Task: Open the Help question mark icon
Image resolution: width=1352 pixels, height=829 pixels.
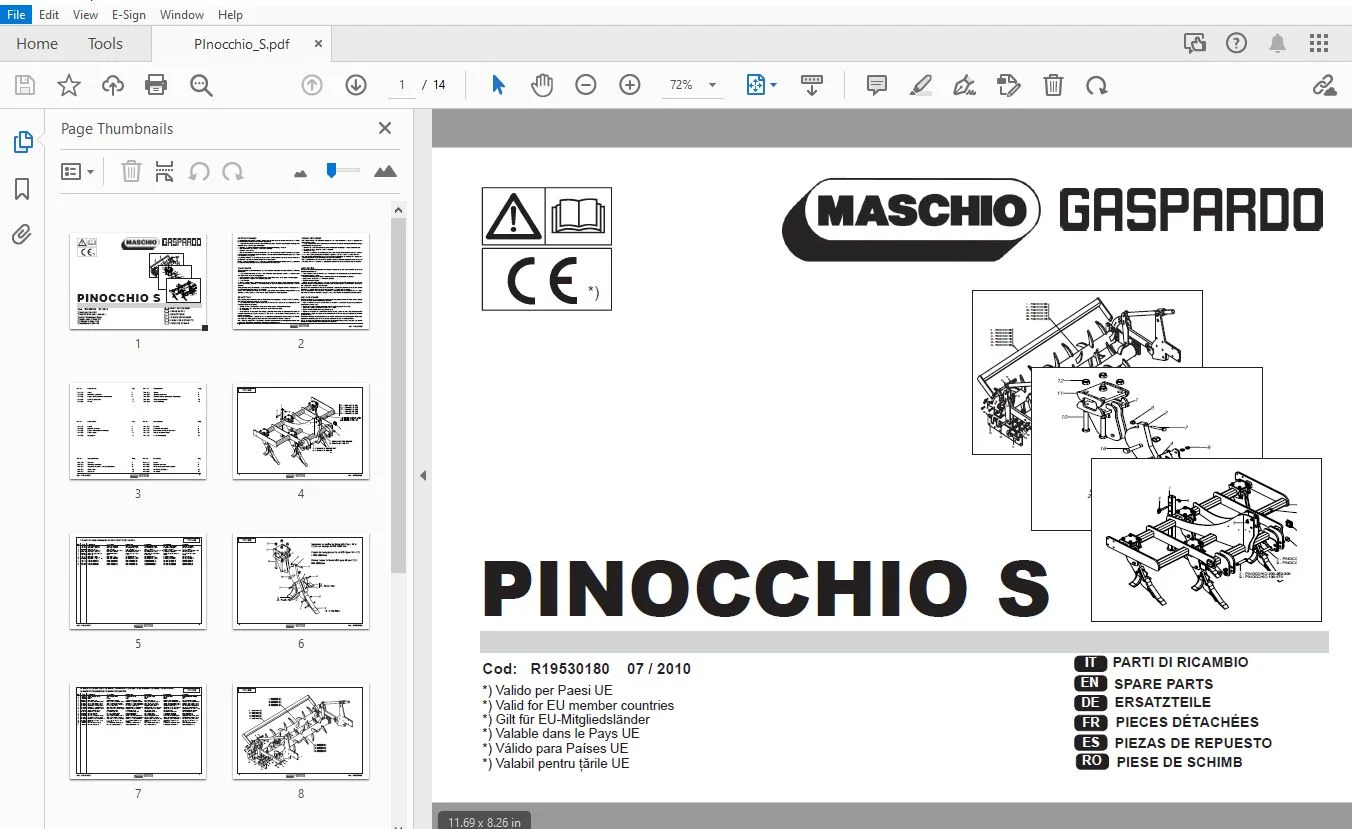Action: [1237, 43]
